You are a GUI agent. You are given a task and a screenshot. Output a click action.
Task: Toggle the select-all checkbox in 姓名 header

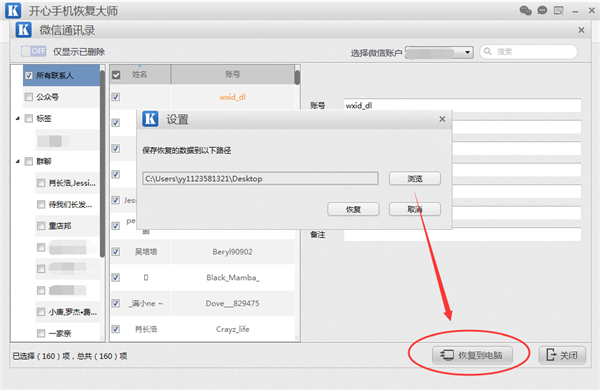click(x=116, y=75)
